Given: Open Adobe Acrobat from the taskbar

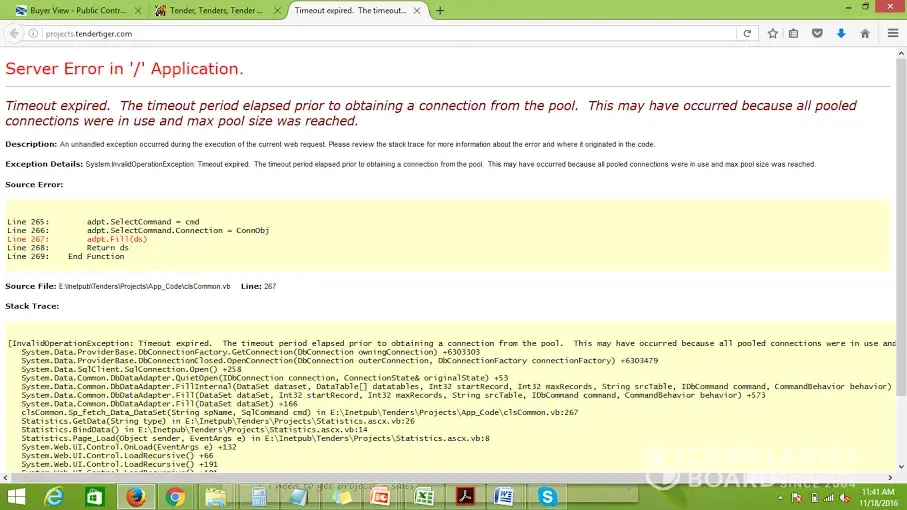Looking at the screenshot, I should coord(464,496).
